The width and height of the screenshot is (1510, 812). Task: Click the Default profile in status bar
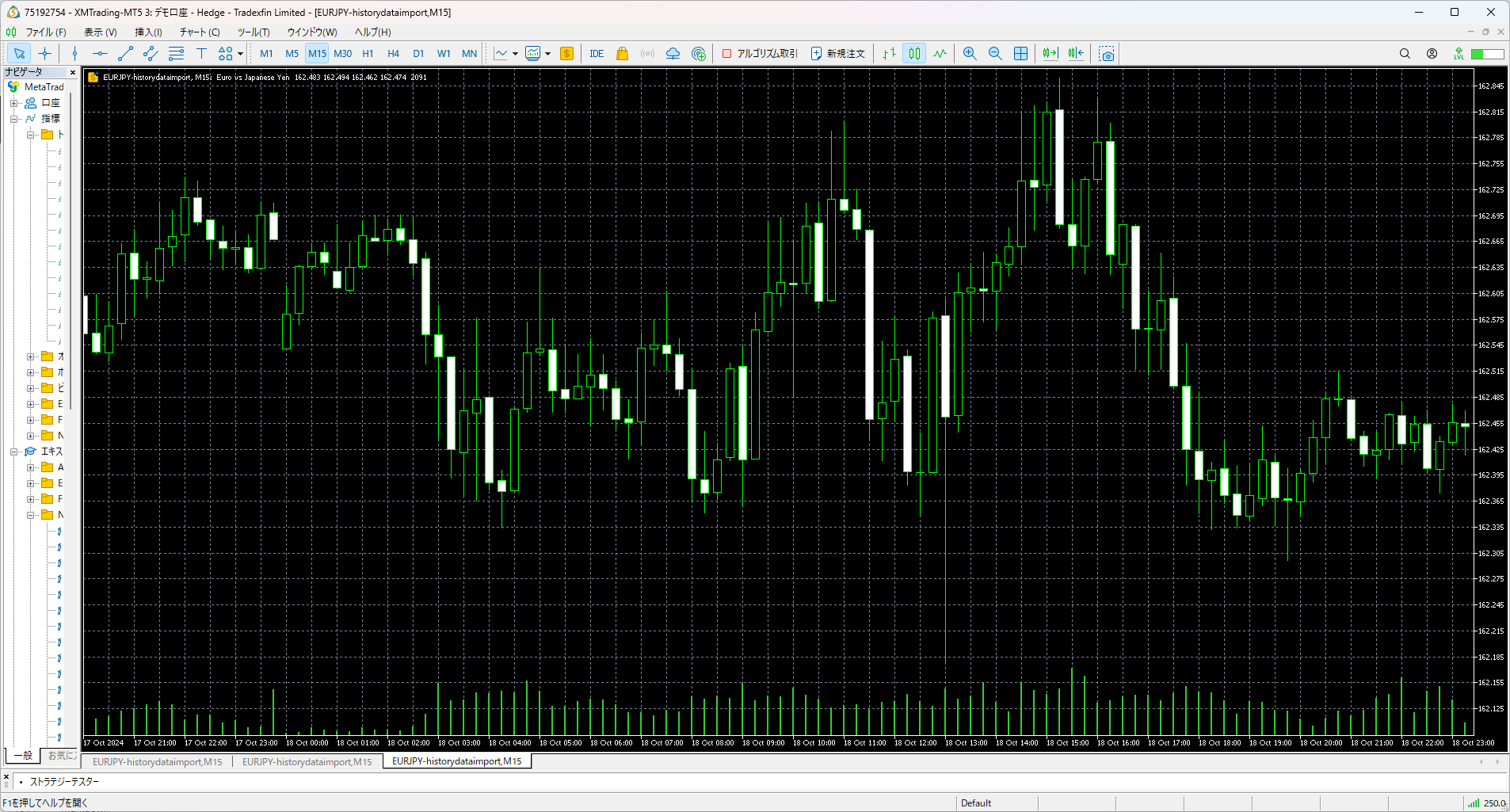point(976,803)
